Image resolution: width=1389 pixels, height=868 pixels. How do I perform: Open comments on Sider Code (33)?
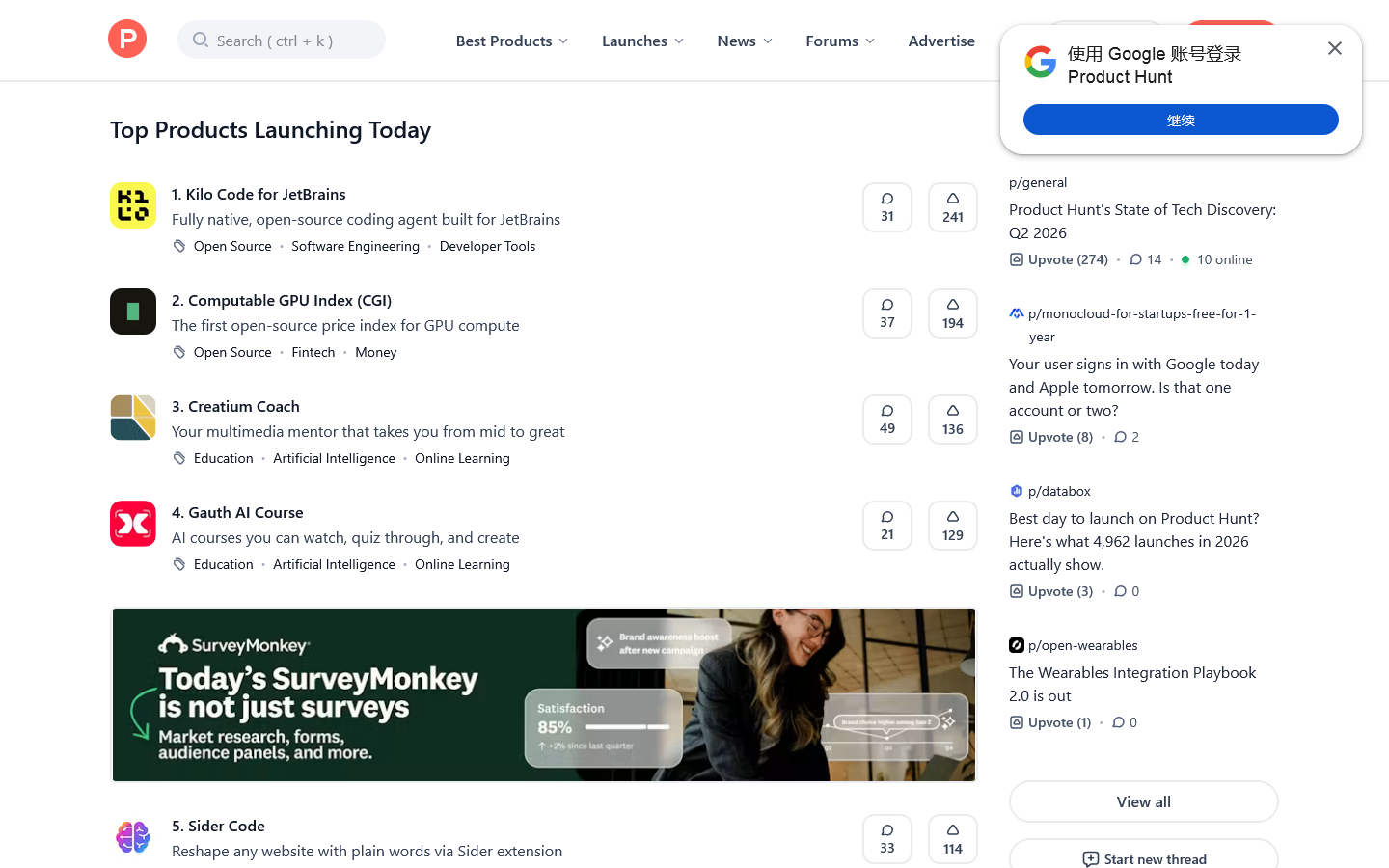point(887,839)
